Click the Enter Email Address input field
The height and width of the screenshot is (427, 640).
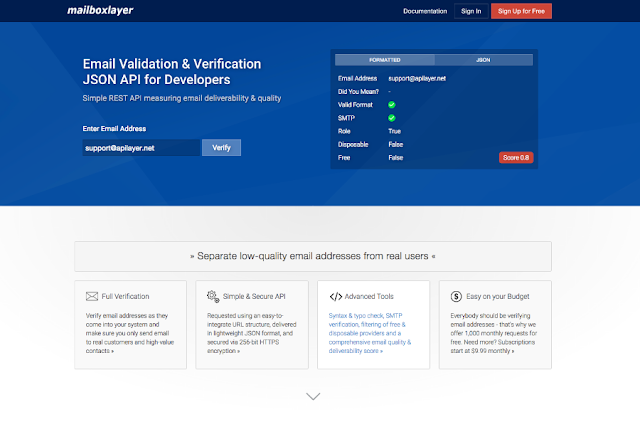[x=141, y=148]
